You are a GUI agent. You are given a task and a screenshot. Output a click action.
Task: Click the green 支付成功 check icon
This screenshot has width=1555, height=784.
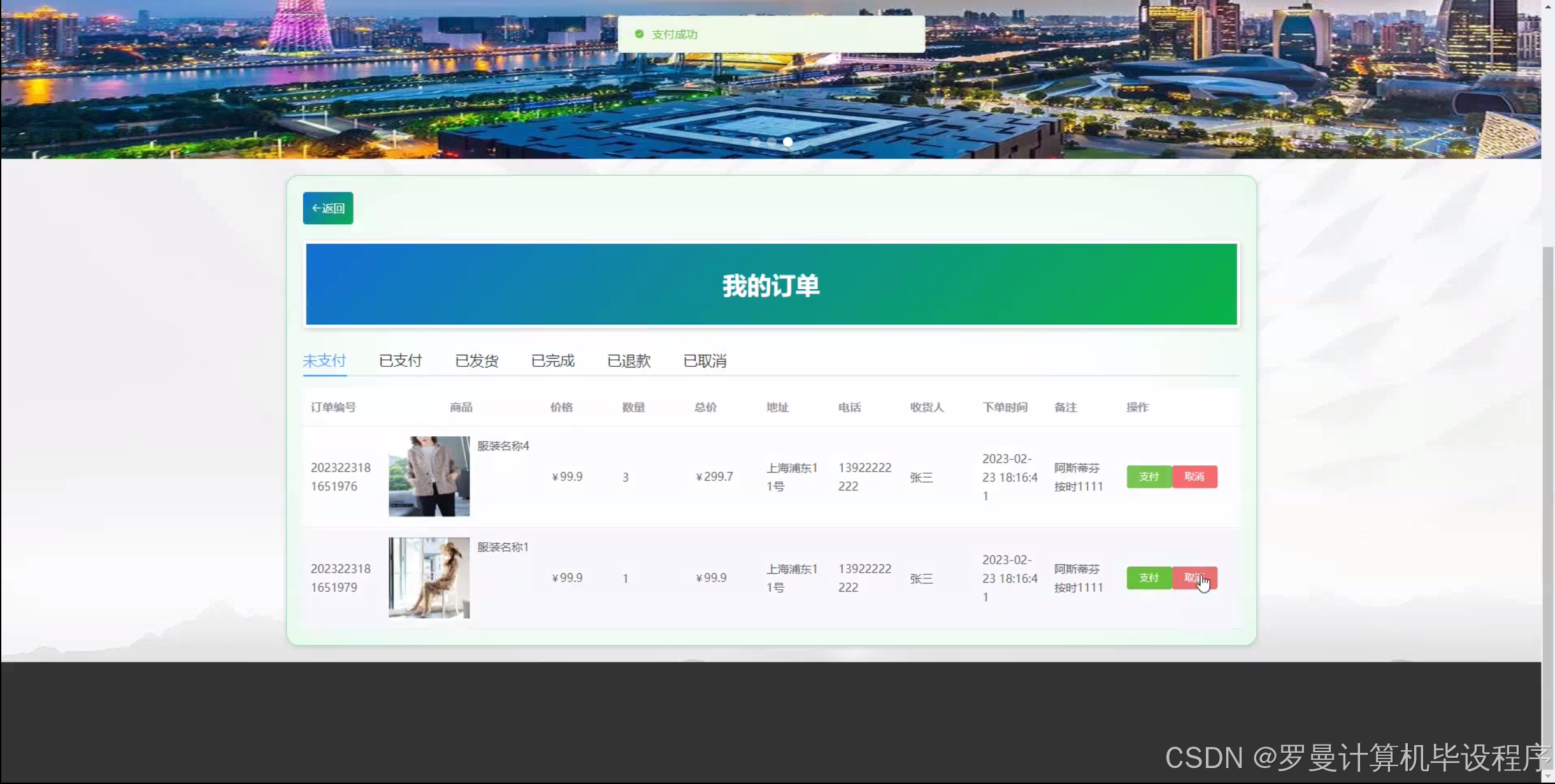639,34
